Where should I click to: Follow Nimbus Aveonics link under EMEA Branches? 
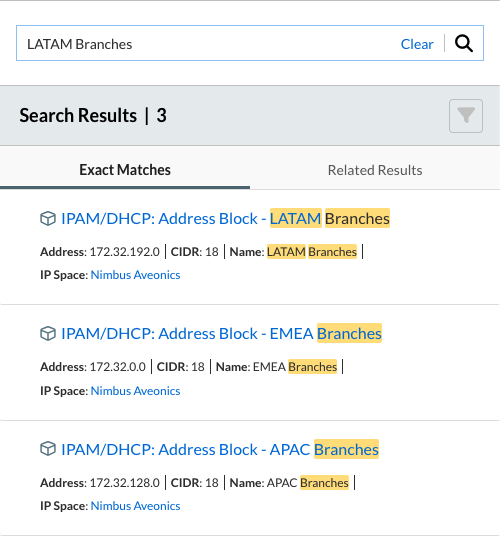135,391
